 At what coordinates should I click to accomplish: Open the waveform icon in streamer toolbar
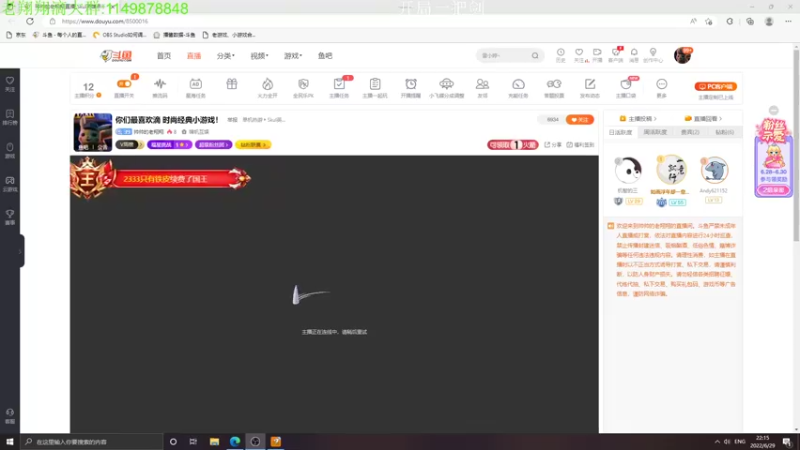(x=160, y=86)
